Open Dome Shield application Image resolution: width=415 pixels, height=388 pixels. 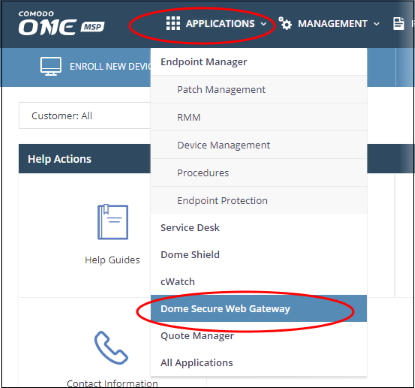pos(259,255)
